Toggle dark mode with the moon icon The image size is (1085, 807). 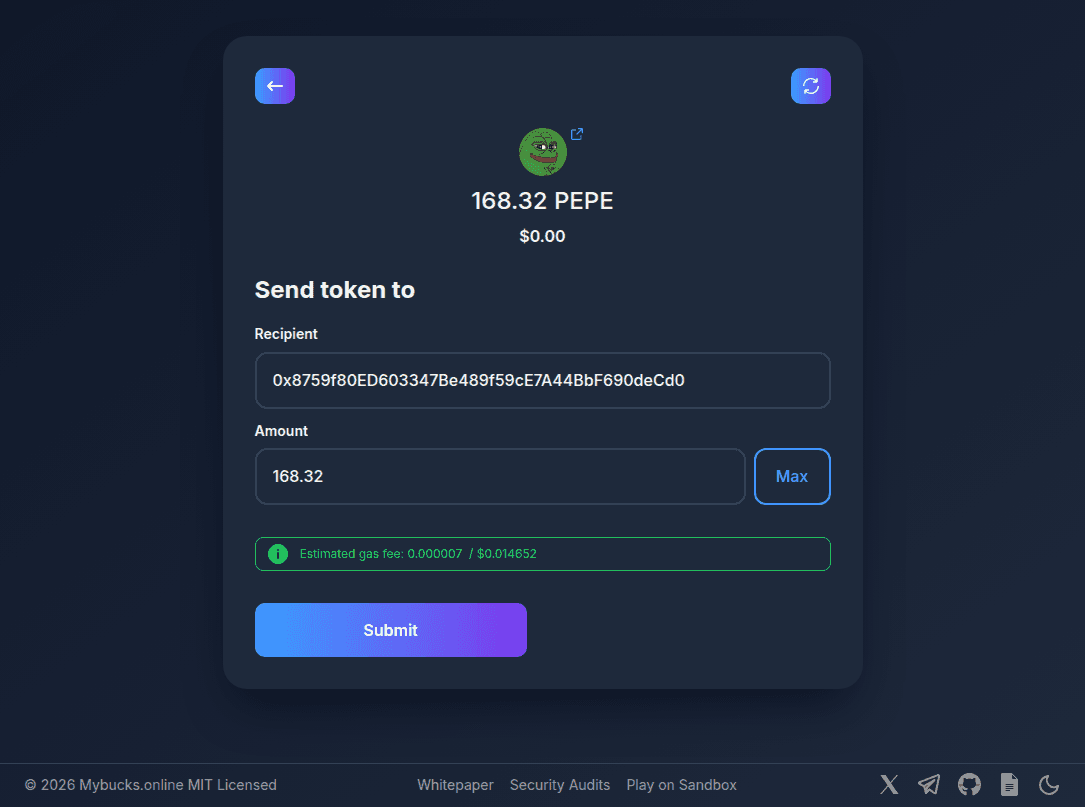click(1049, 784)
